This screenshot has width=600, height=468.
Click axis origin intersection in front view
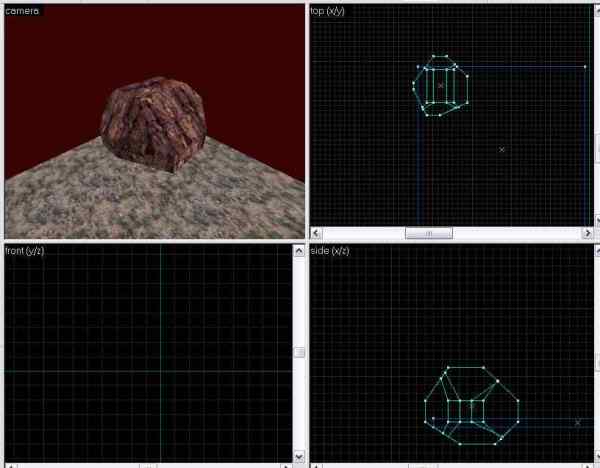click(160, 371)
